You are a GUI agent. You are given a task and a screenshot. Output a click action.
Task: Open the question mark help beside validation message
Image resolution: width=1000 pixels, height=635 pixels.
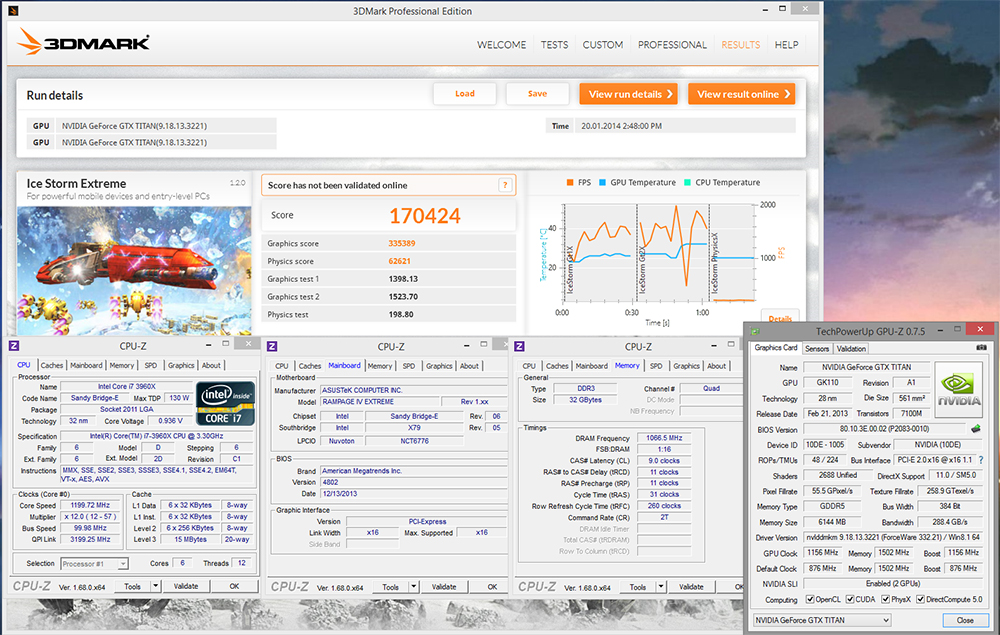(x=505, y=185)
